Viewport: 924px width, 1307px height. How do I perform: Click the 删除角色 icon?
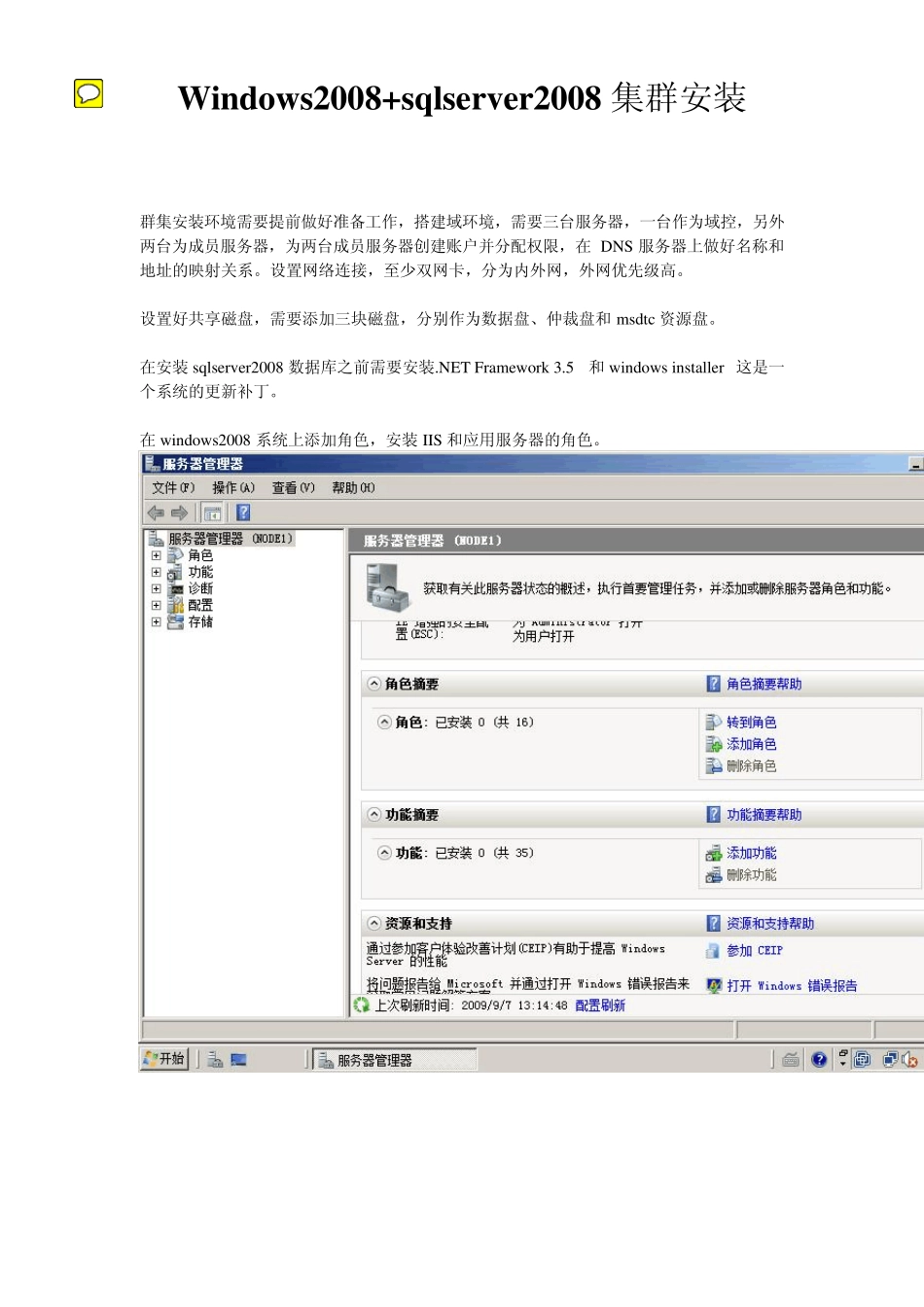(714, 766)
